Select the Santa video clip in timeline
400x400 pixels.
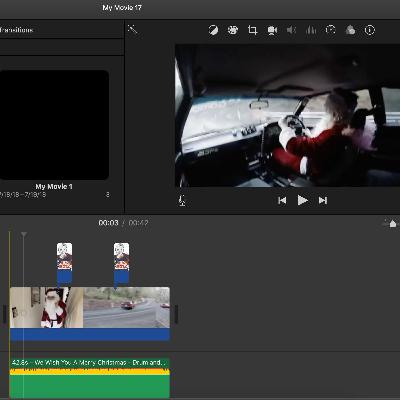(x=47, y=308)
